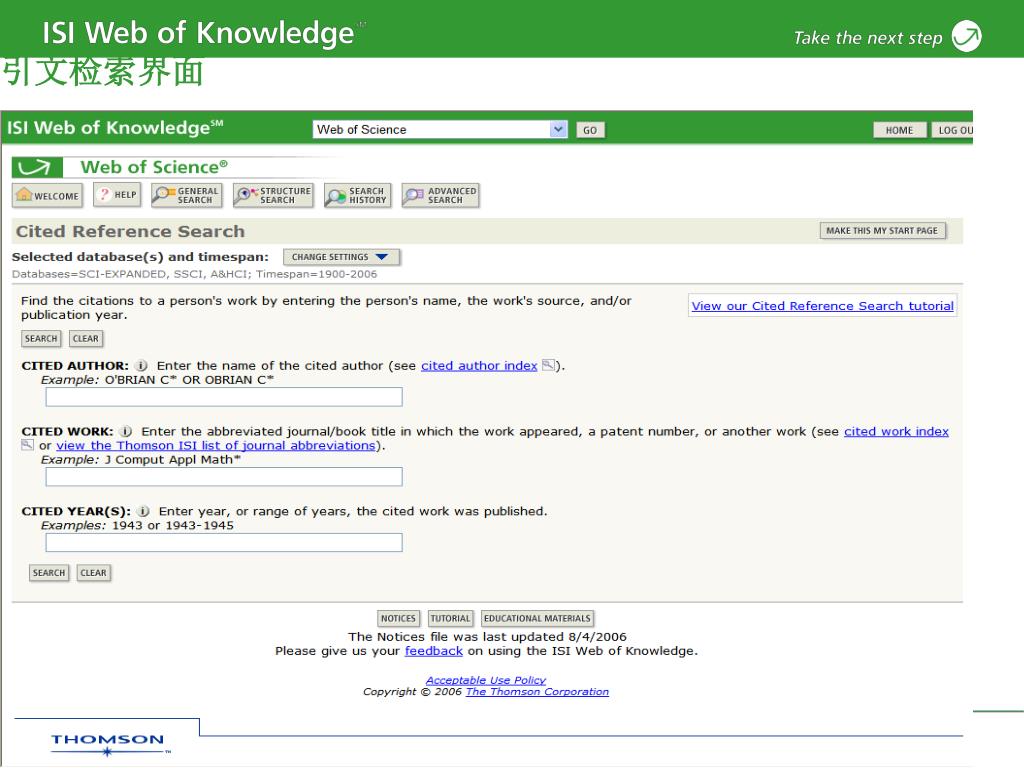Click the Welcome home icon button
1024x768 pixels.
[48, 195]
